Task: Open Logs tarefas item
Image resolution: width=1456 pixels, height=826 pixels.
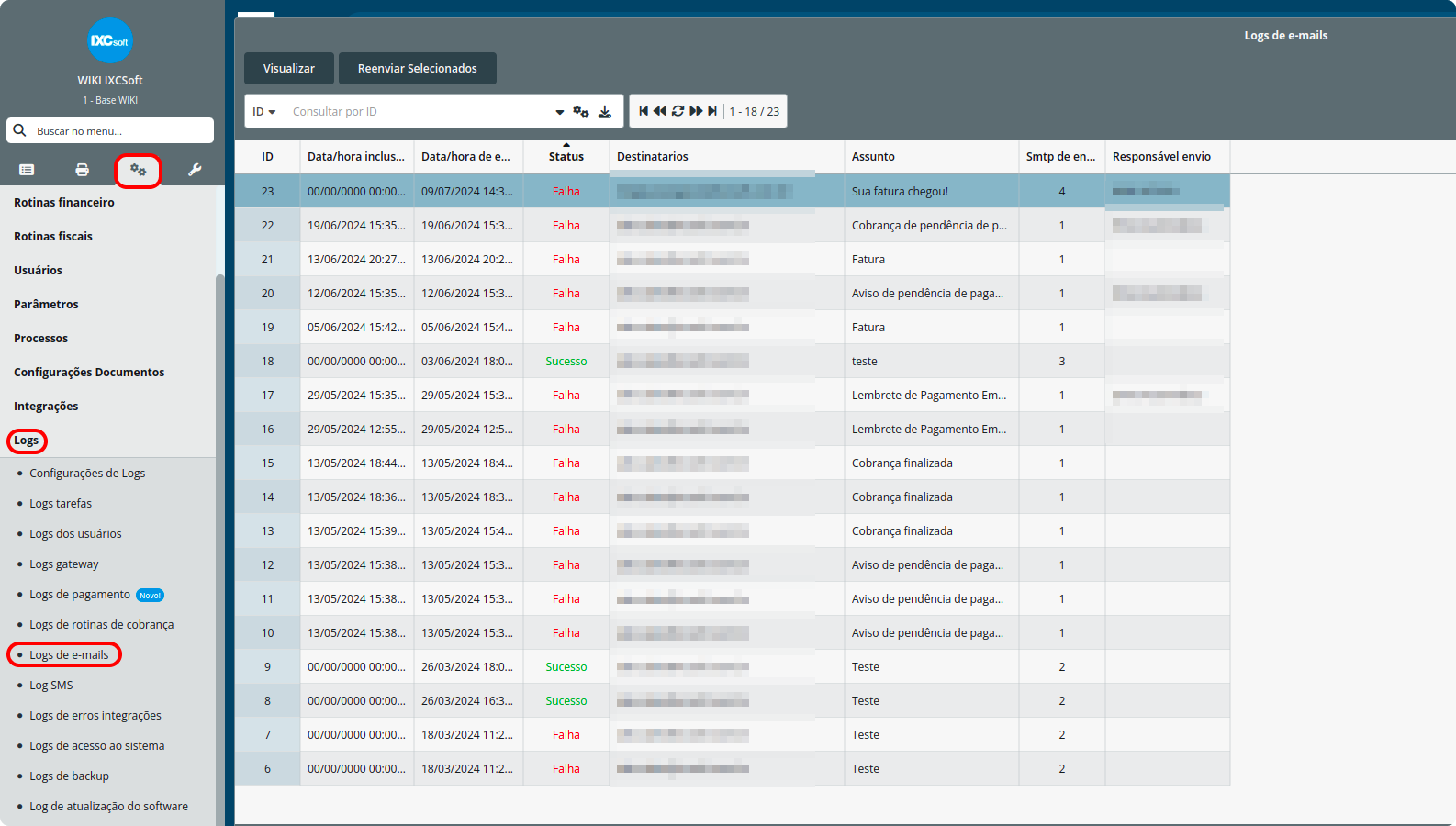Action: [61, 504]
